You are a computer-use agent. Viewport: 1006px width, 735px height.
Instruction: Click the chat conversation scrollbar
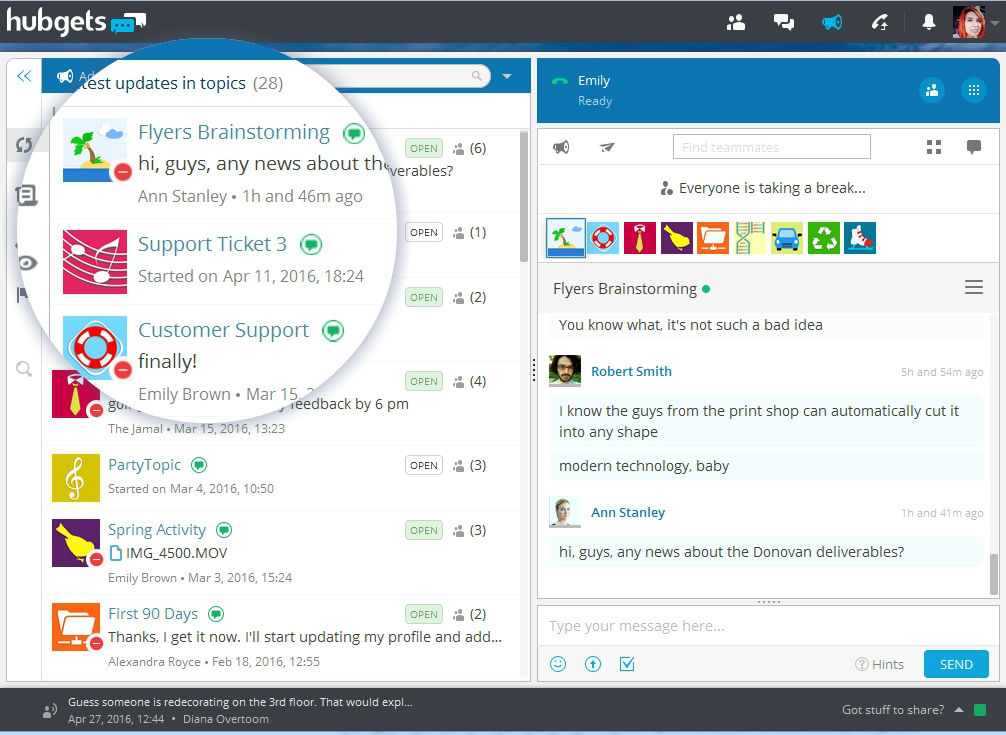994,574
